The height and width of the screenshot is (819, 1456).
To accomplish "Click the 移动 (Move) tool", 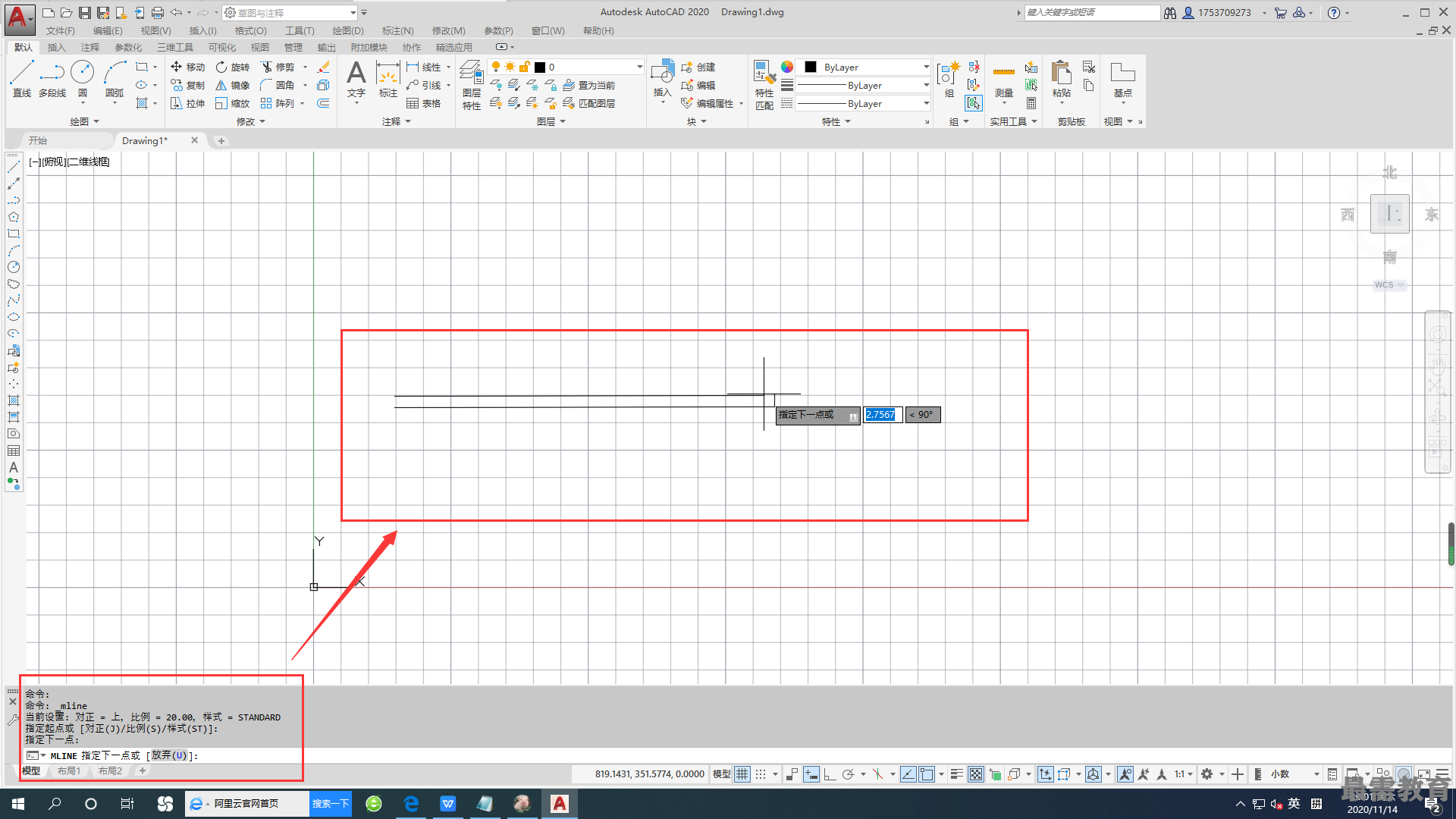I will 188,67.
